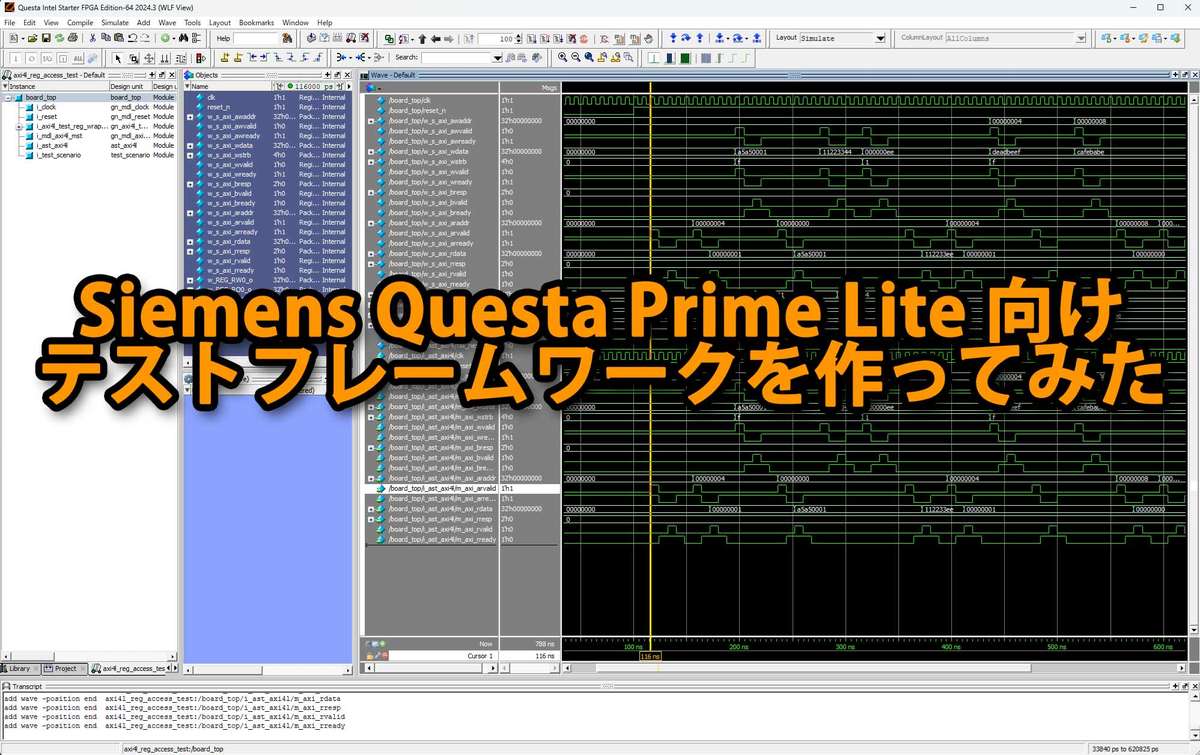Click the Zoom In magnifier icon
This screenshot has height=755, width=1200.
[x=563, y=58]
